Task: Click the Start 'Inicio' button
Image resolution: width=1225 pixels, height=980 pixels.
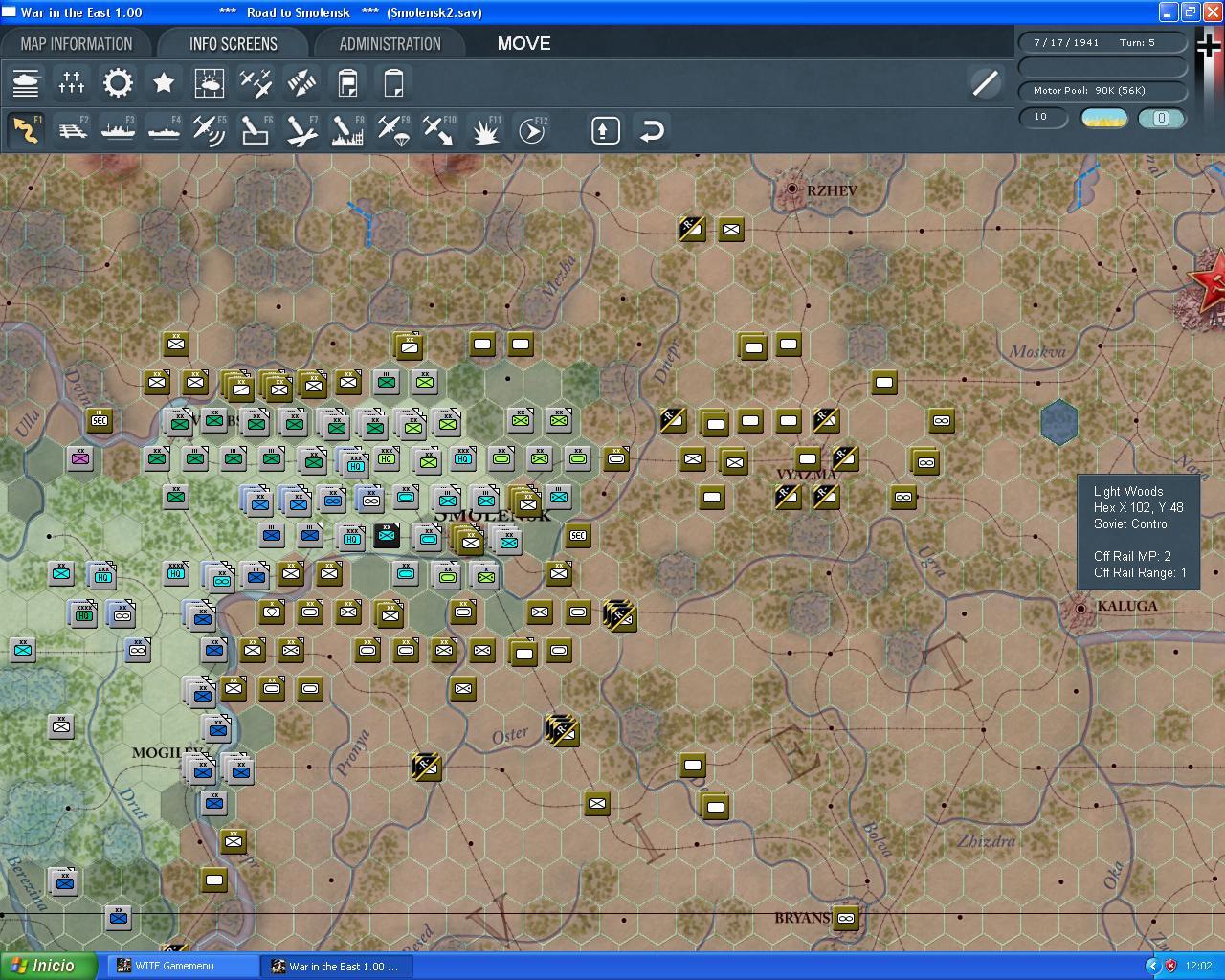Action: 49,966
